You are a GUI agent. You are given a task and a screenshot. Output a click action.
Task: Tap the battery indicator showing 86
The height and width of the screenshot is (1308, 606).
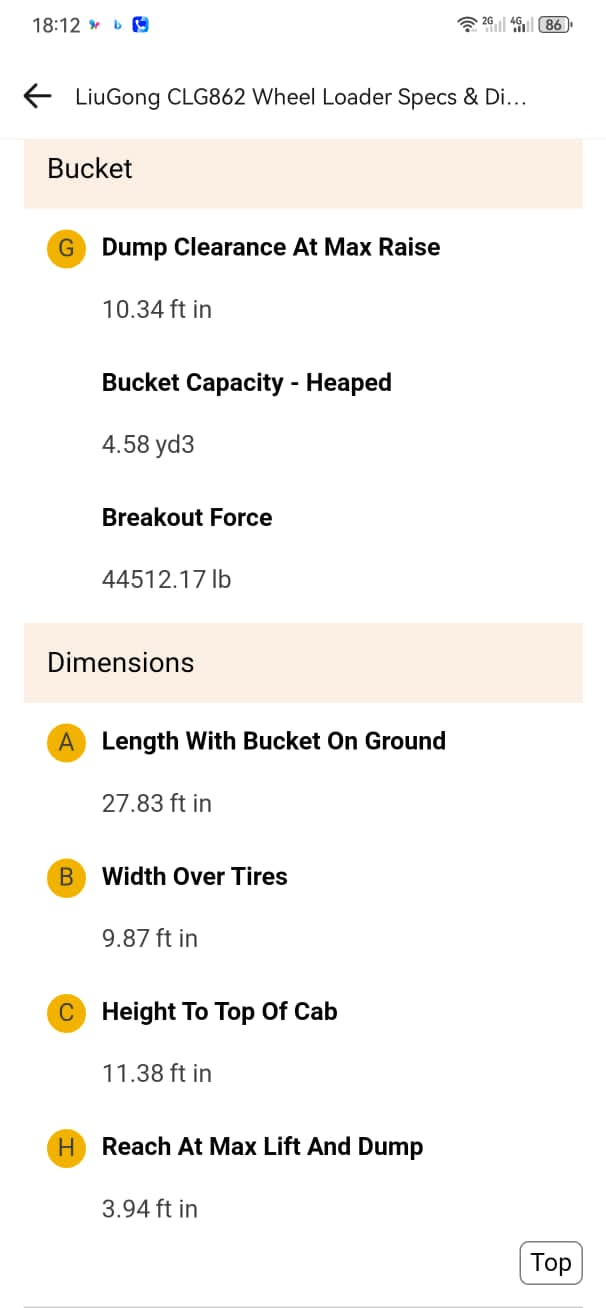(x=554, y=25)
